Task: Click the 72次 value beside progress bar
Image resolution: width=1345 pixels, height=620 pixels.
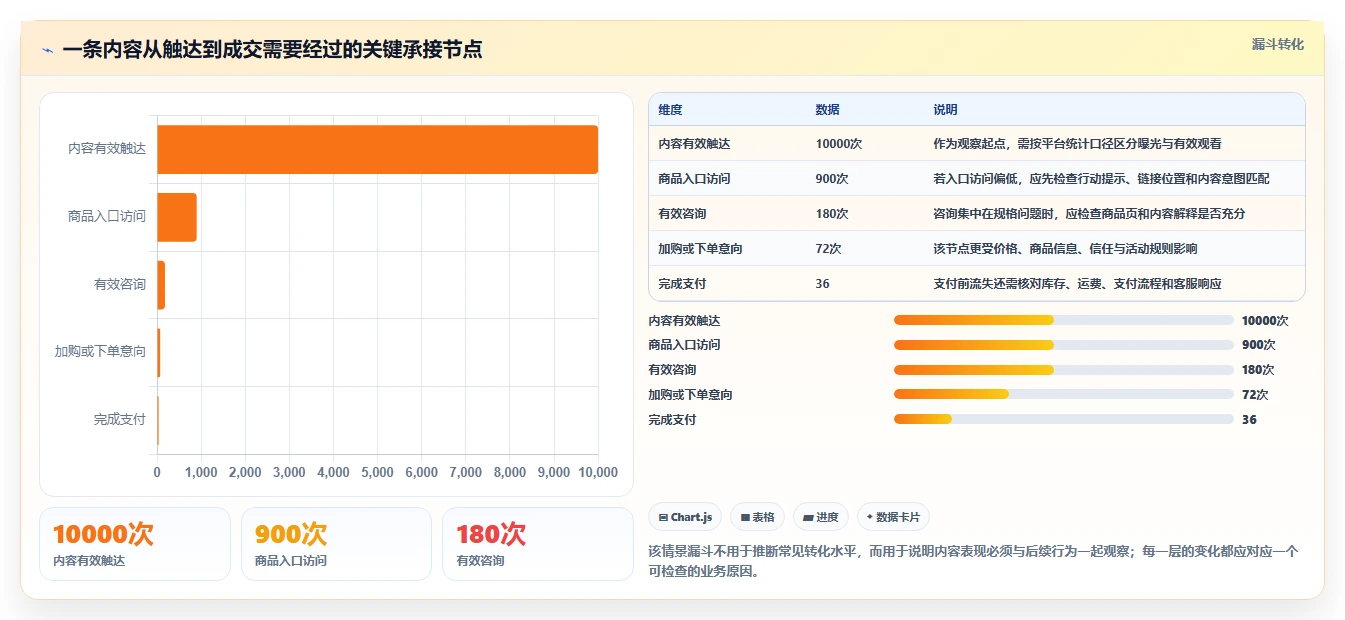Action: tap(1255, 394)
